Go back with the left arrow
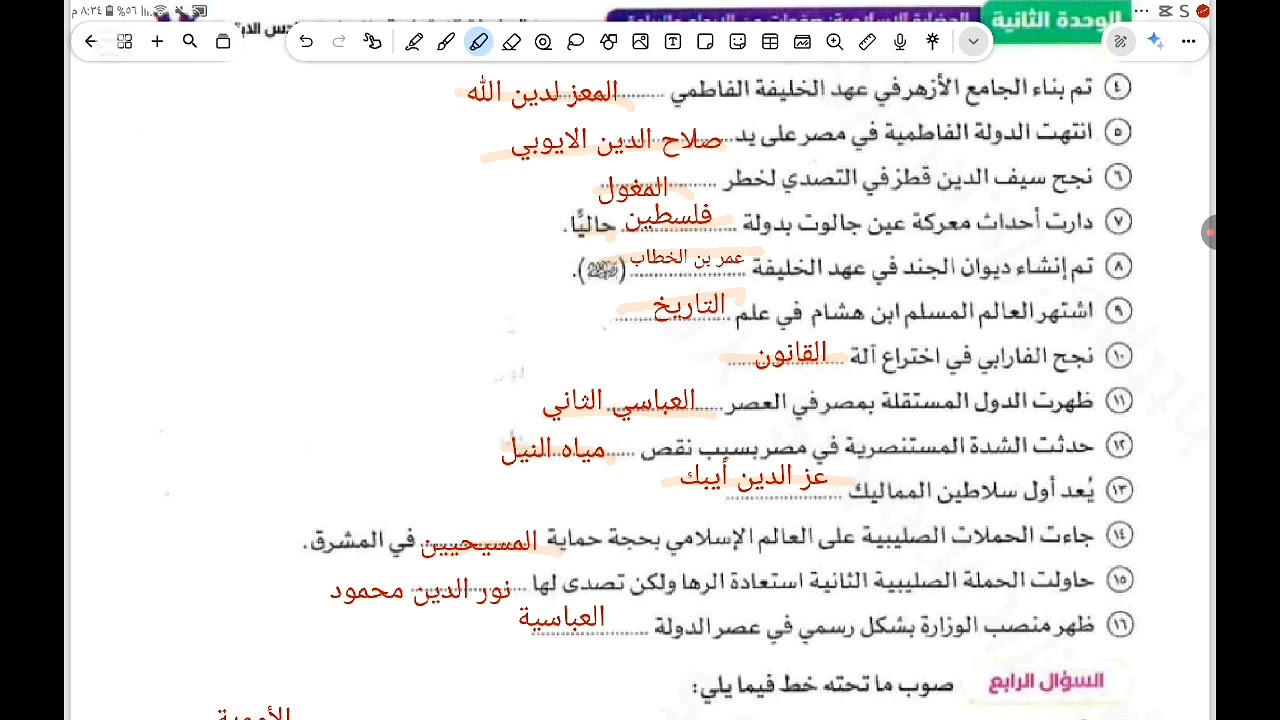Screen dimensions: 1280x720 91,42
